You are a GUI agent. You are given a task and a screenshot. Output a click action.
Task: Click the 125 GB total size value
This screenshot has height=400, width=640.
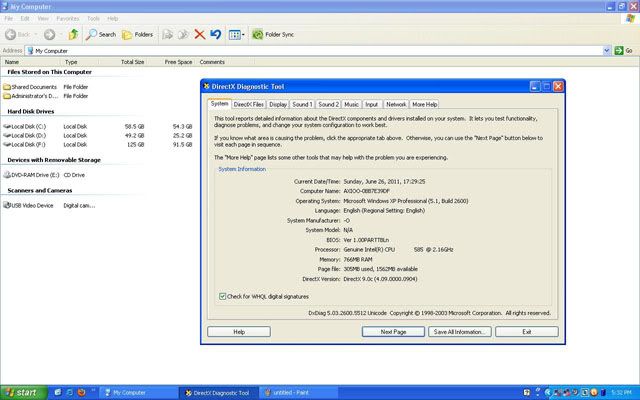click(x=136, y=144)
